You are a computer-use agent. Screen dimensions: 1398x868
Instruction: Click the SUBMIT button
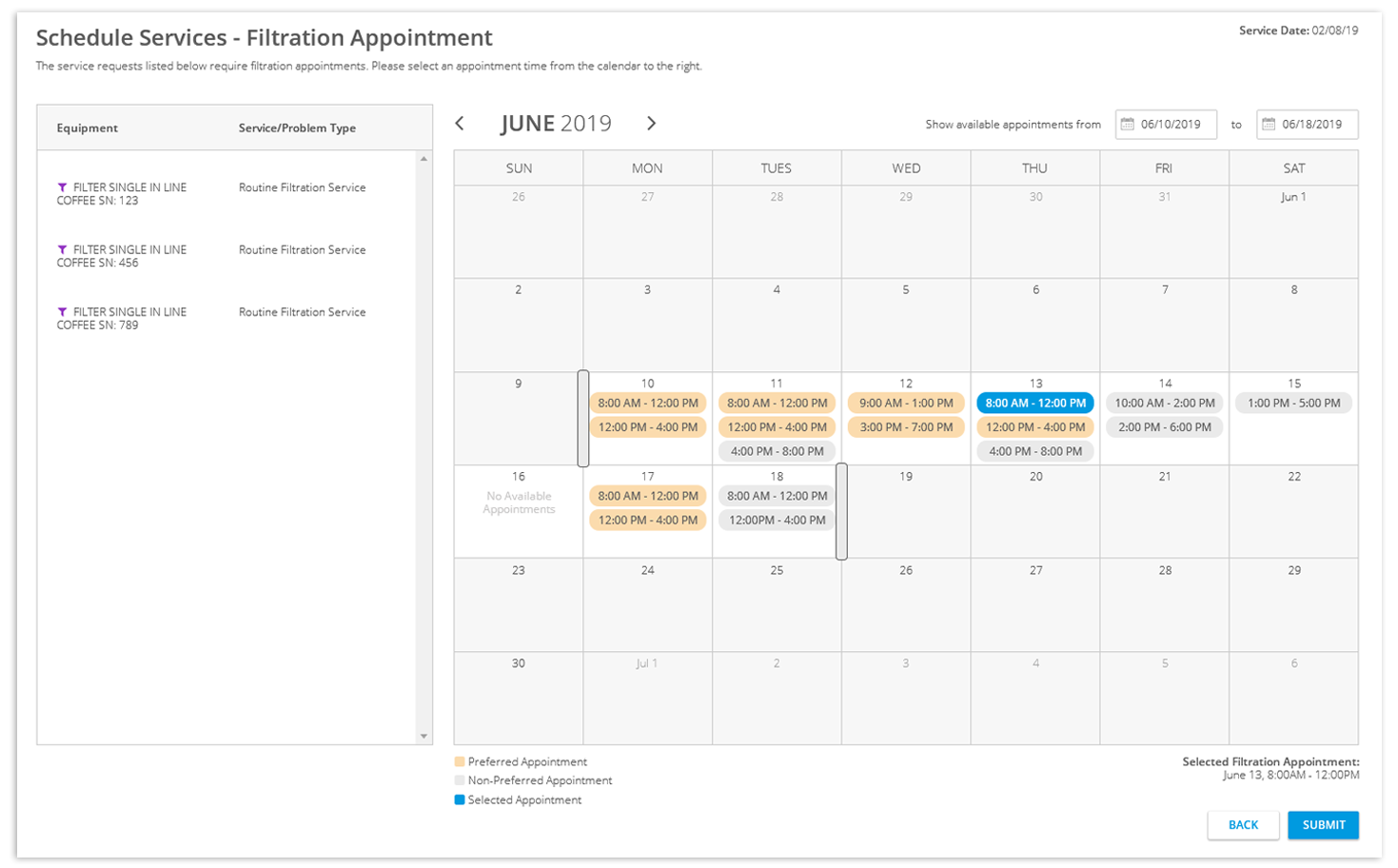click(x=1322, y=825)
